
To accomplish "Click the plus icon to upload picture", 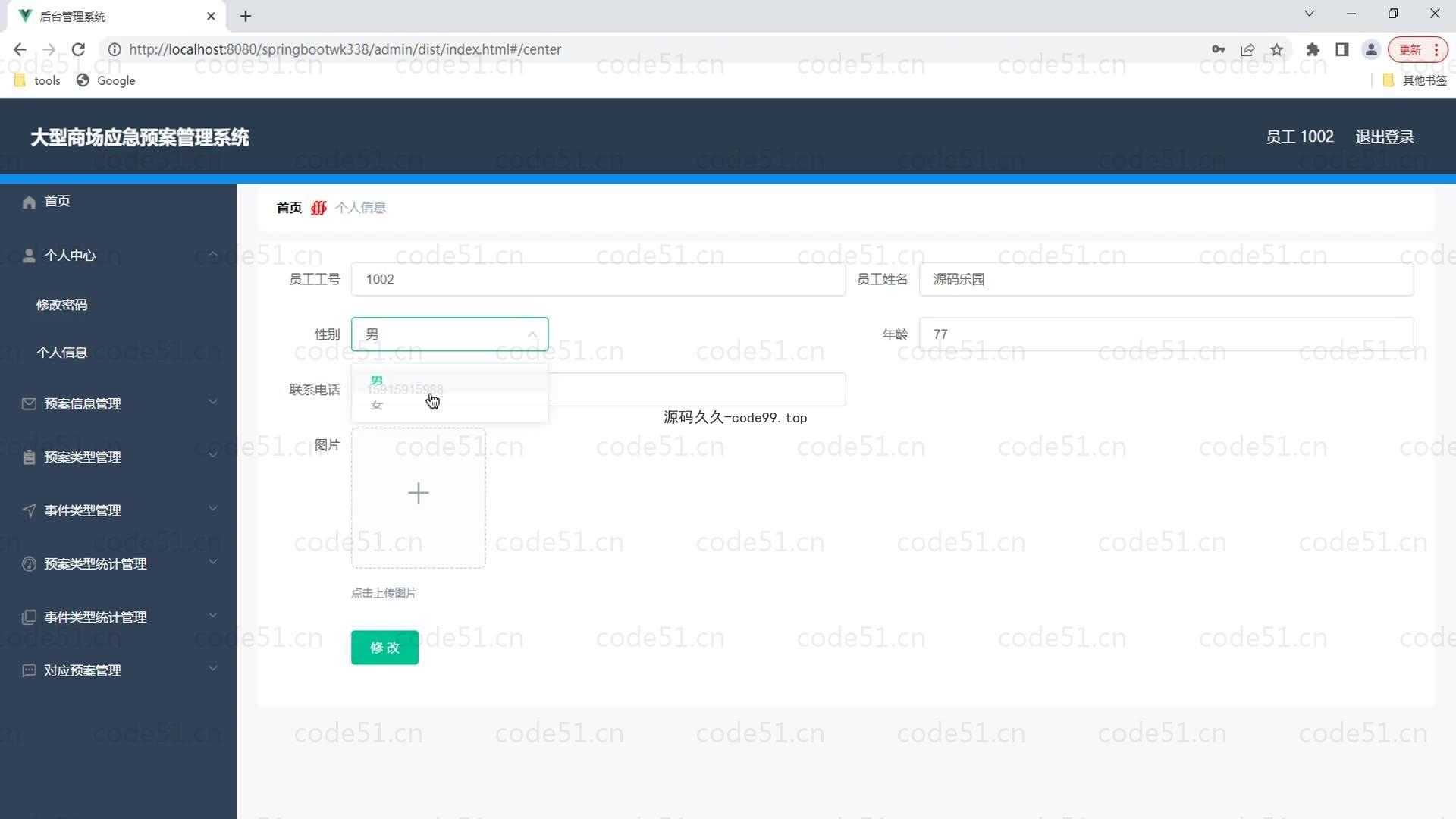I will click(418, 493).
